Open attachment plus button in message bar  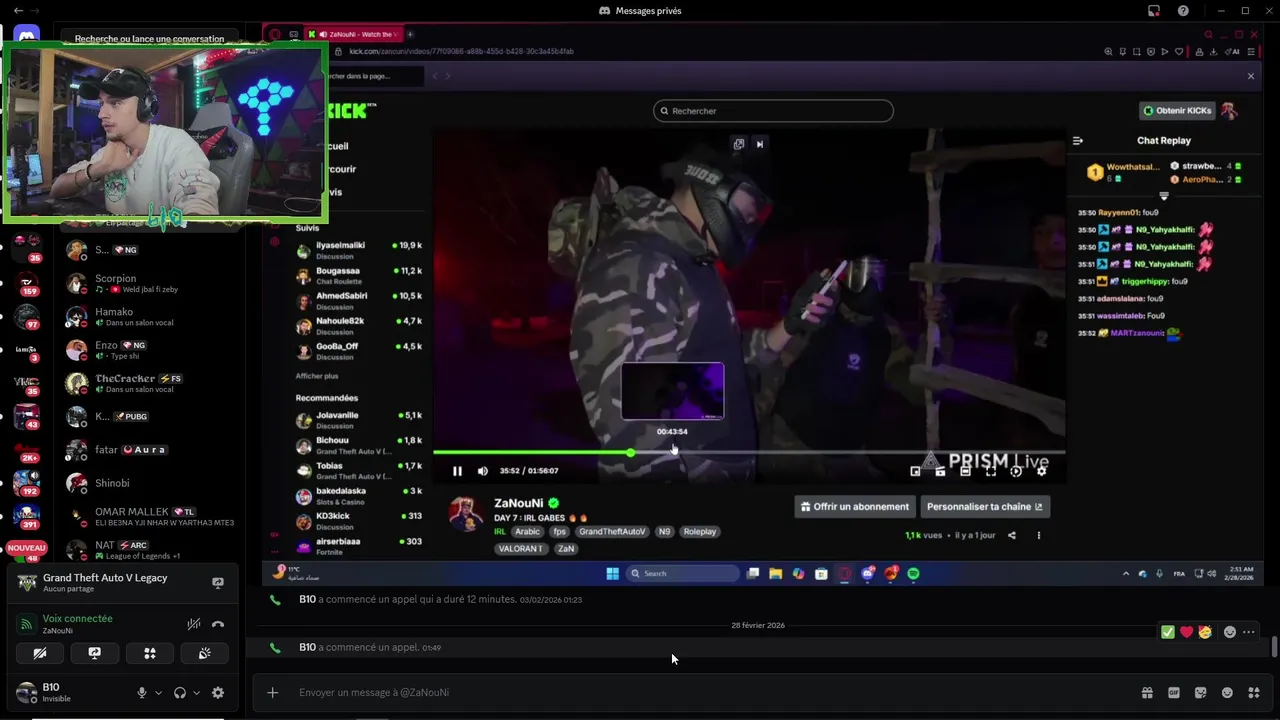click(x=272, y=692)
